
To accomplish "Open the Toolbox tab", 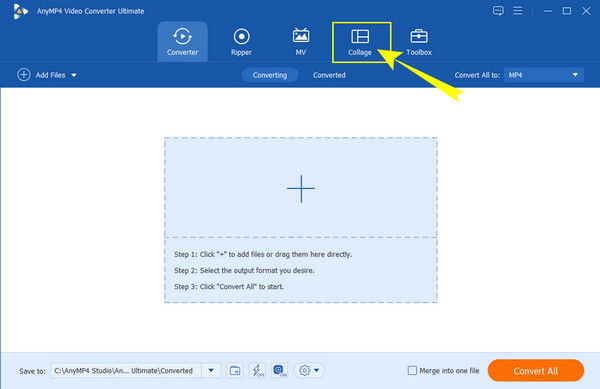I will [x=419, y=42].
